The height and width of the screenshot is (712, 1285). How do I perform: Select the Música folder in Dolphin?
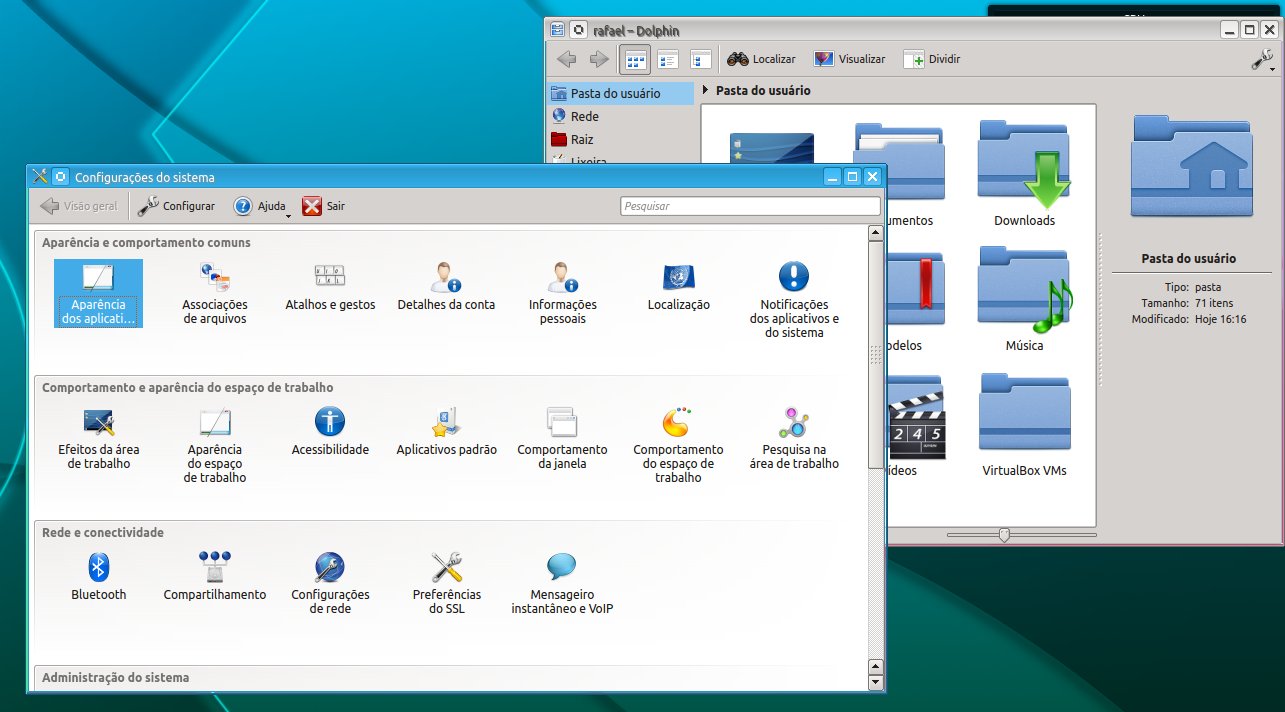tap(1024, 300)
